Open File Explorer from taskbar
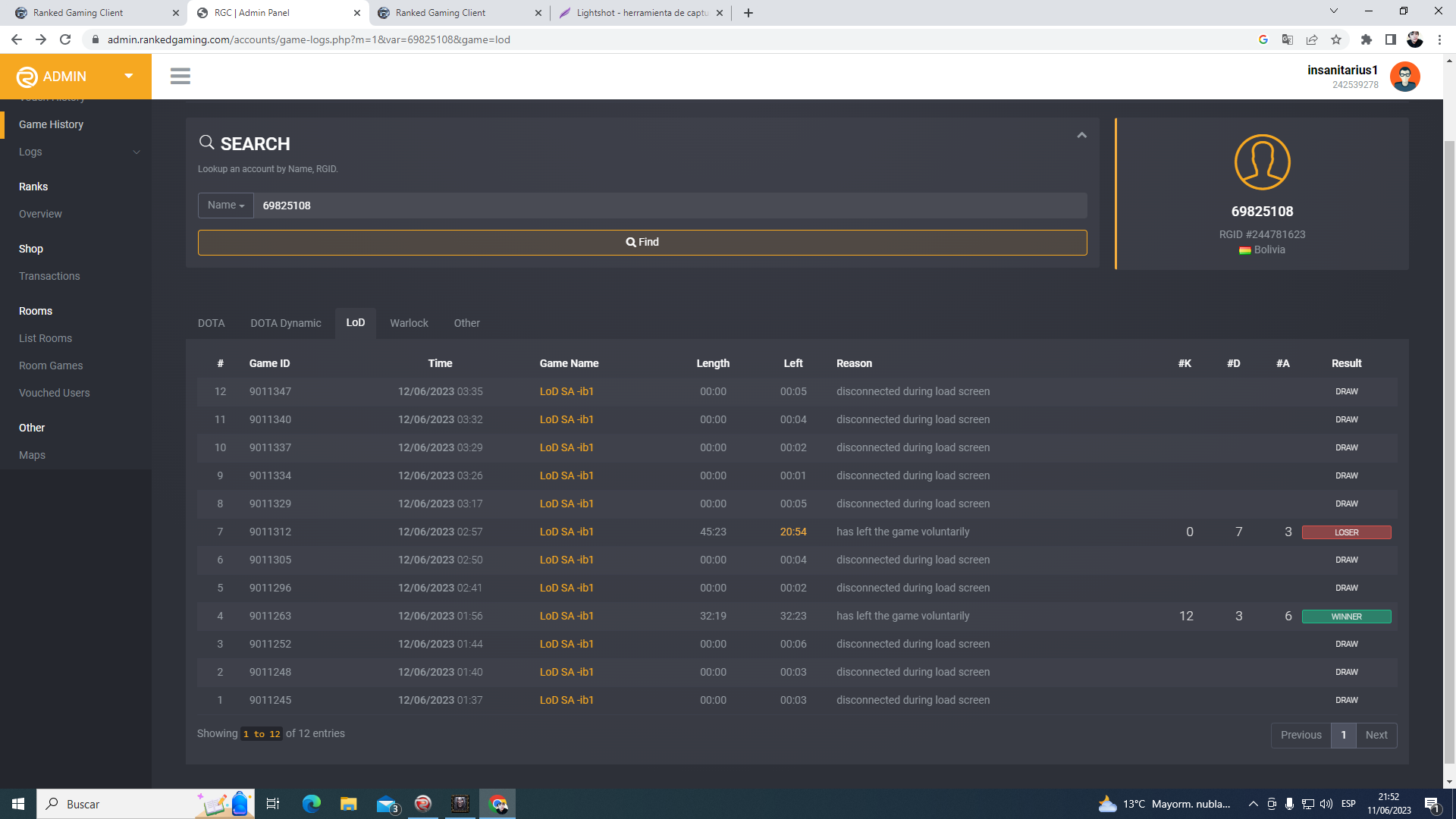This screenshot has height=819, width=1456. [x=349, y=804]
